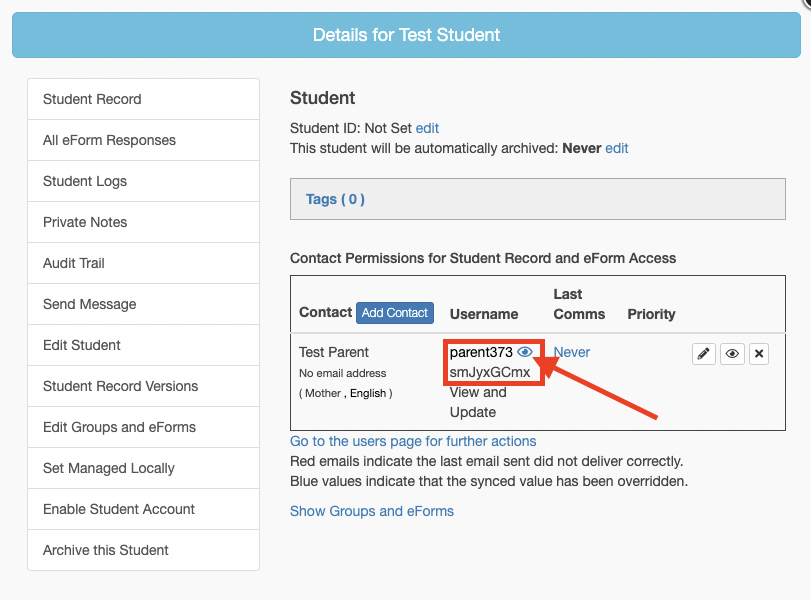
Task: Select Student Logs in sidebar
Action: (x=85, y=181)
